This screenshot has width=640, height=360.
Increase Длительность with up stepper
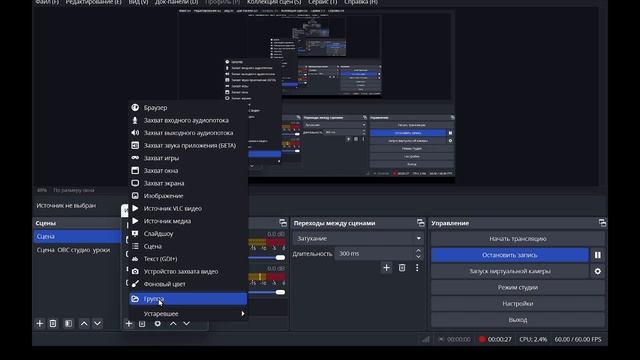click(x=418, y=251)
